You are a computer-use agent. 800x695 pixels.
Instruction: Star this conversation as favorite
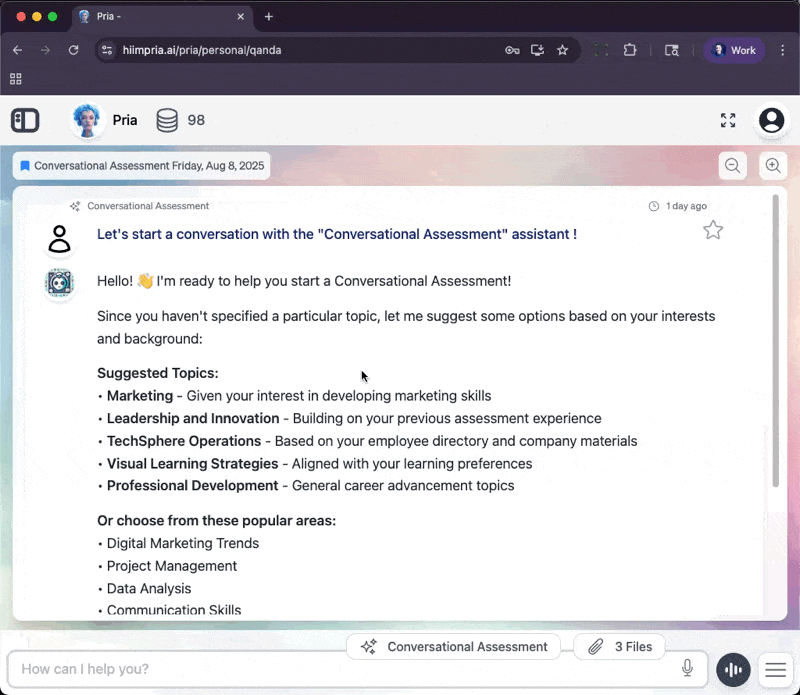[x=713, y=230]
